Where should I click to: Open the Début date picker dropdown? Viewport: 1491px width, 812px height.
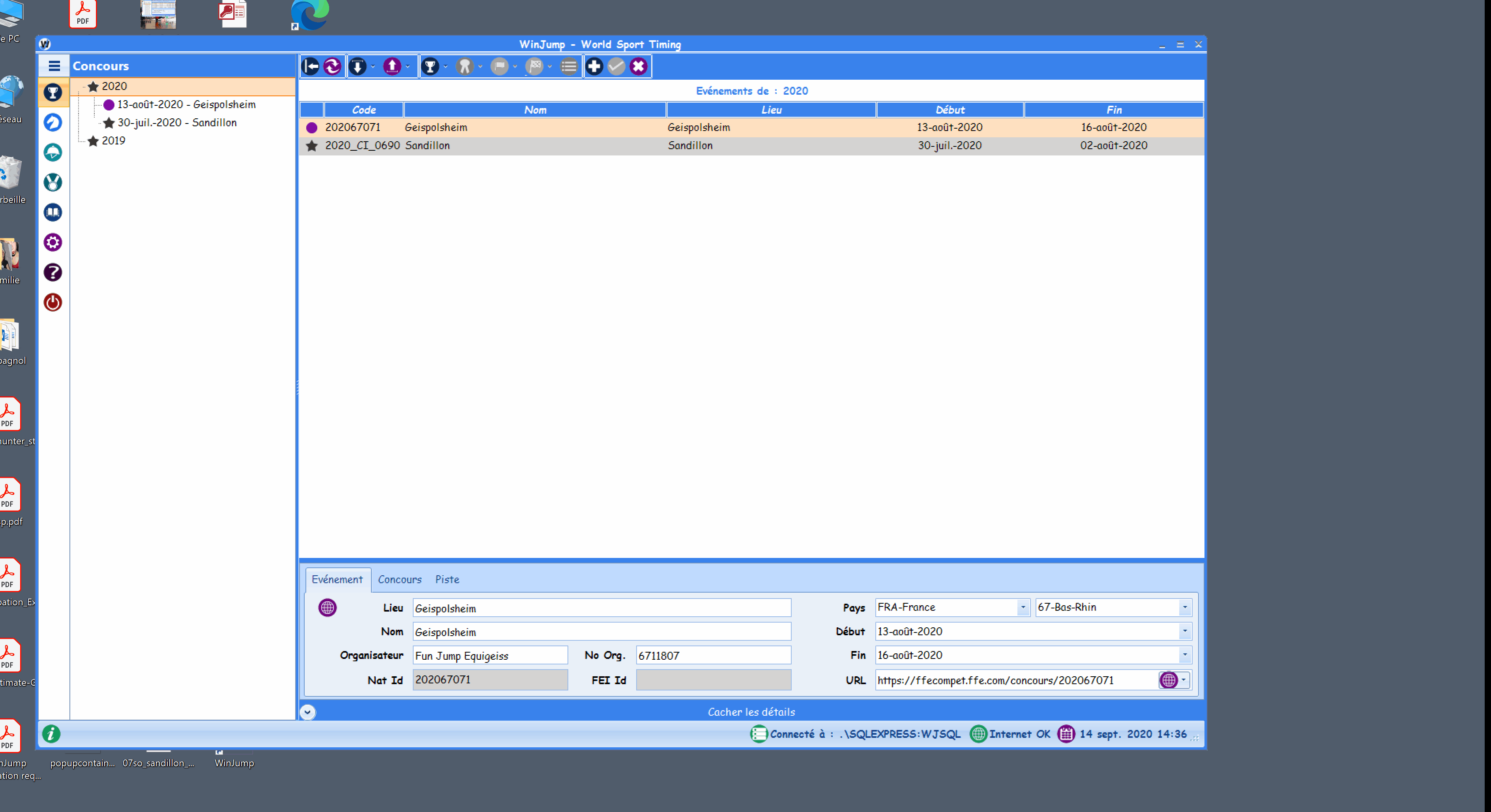click(1184, 631)
